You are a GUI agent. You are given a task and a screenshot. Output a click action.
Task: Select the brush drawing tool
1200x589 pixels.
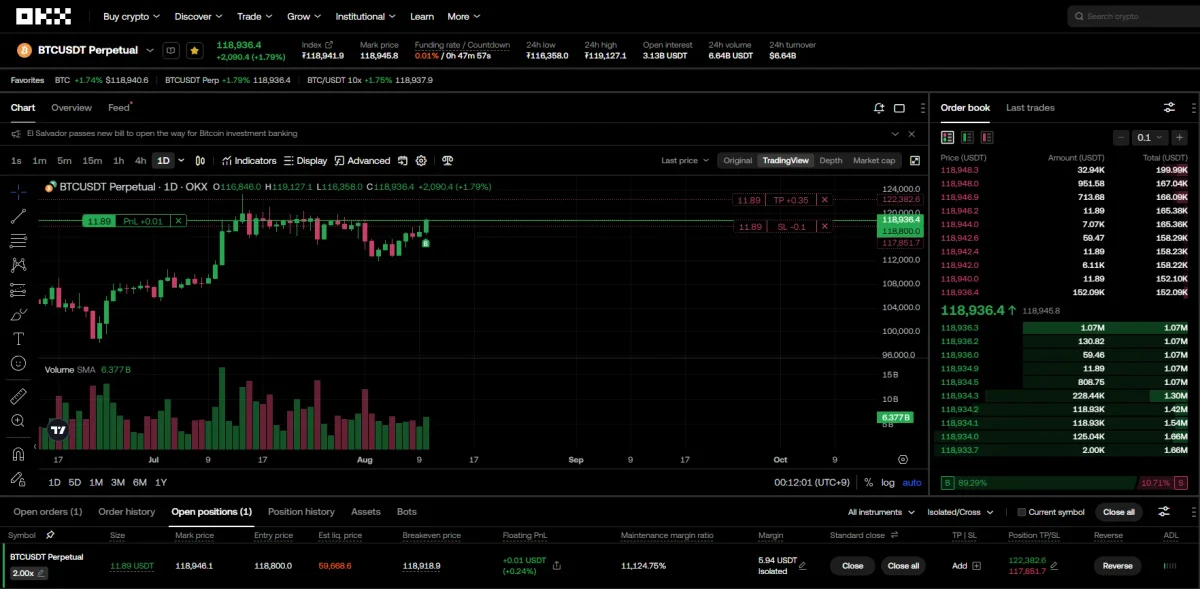click(x=18, y=315)
